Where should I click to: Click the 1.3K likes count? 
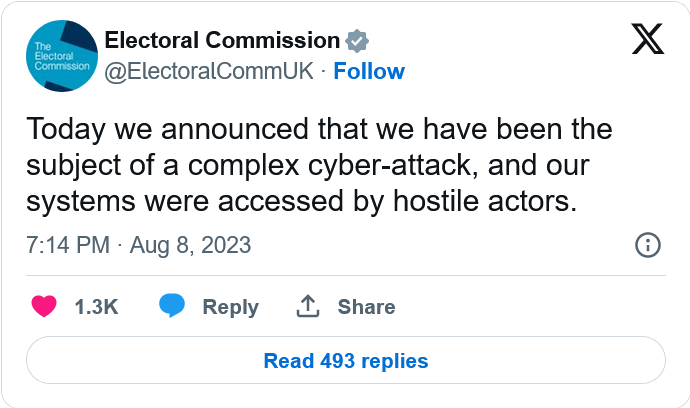click(96, 307)
